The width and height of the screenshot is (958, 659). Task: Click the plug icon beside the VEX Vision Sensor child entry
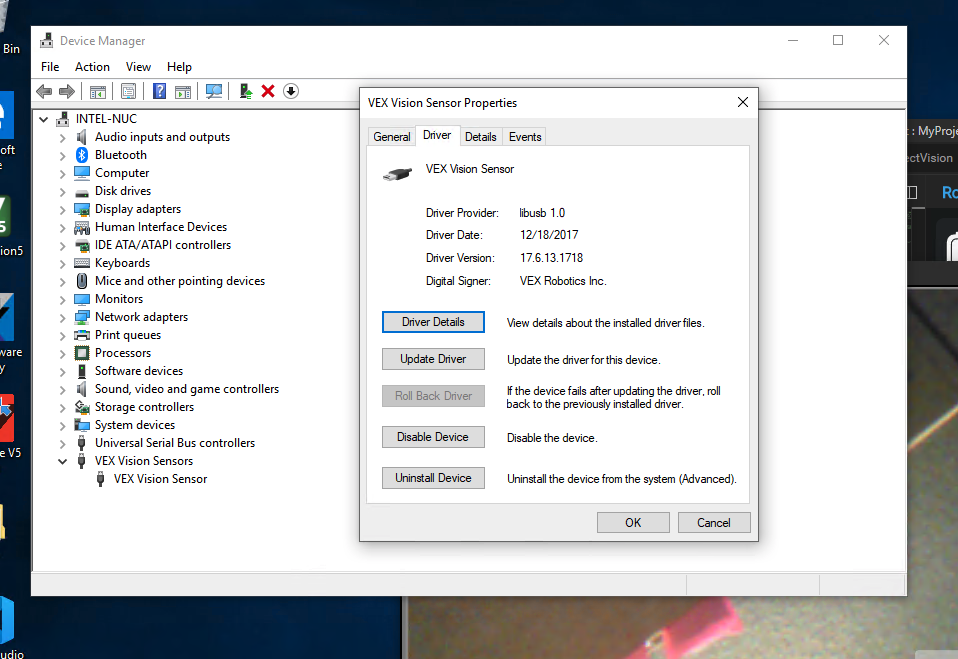(101, 479)
